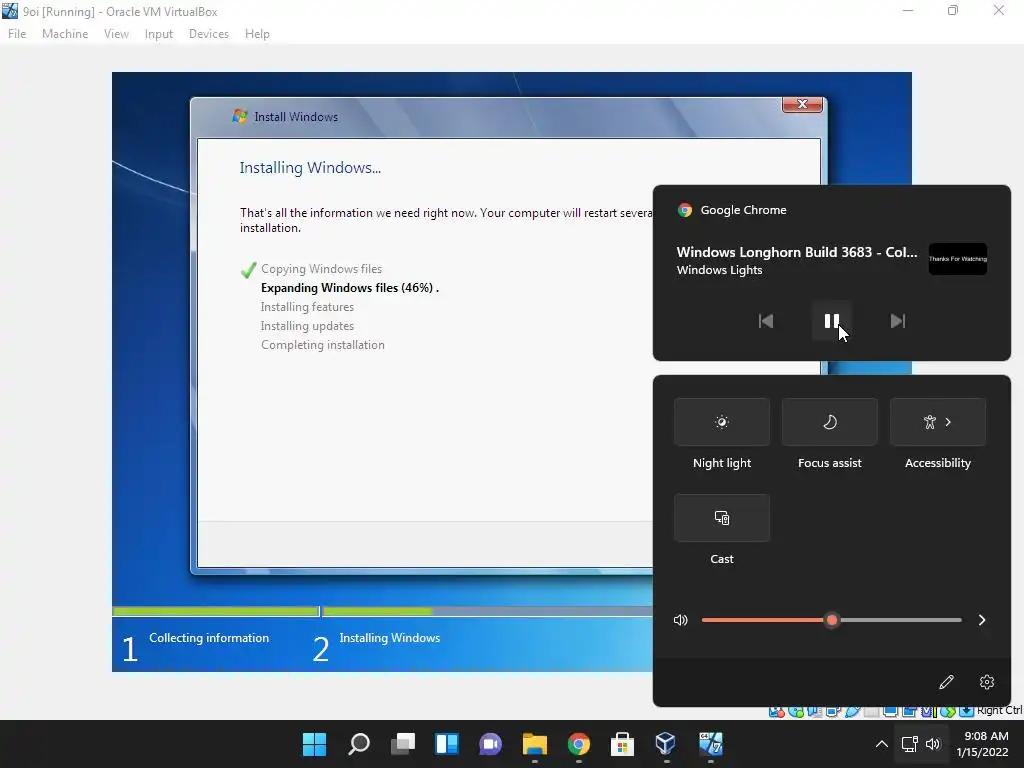Open audio output options chevron beside volume
The image size is (1024, 768).
click(982, 620)
